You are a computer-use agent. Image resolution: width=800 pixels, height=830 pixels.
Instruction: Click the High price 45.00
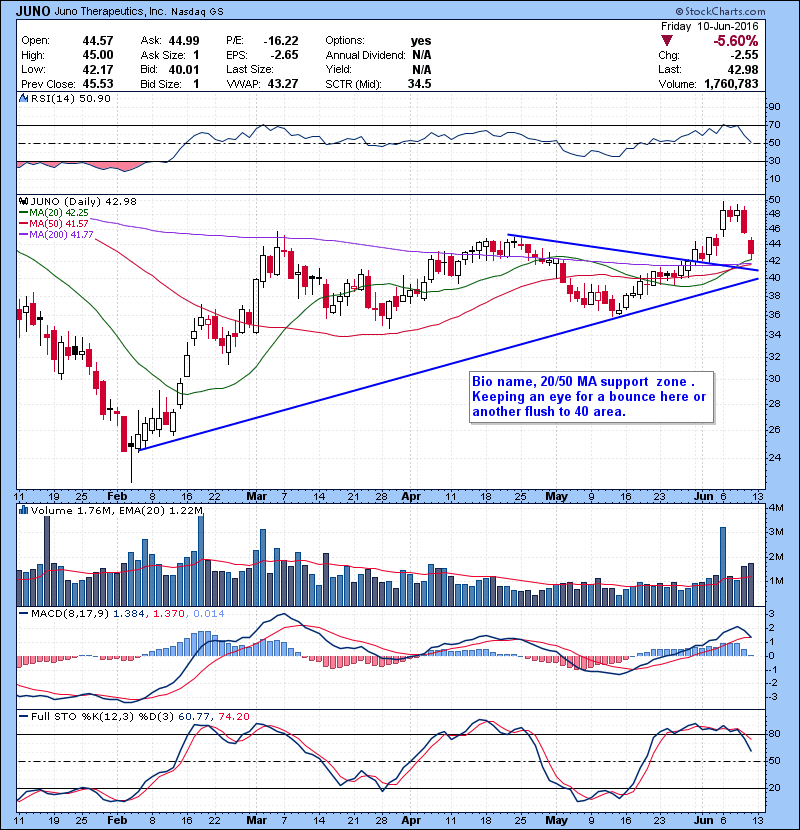pyautogui.click(x=98, y=55)
